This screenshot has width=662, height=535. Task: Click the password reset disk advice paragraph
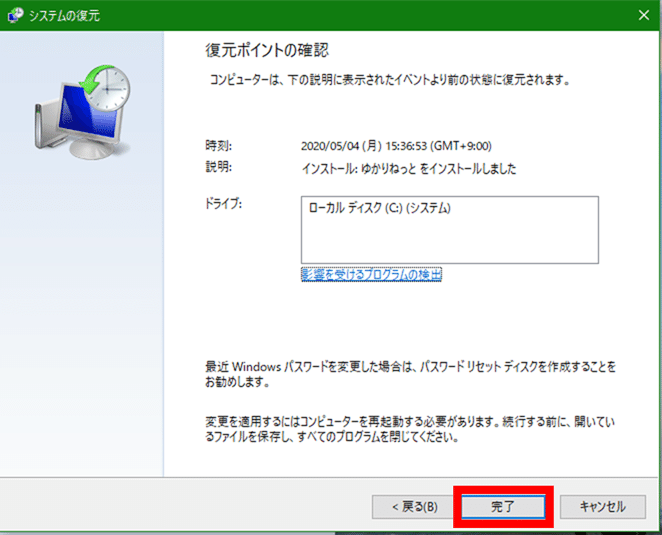point(410,374)
